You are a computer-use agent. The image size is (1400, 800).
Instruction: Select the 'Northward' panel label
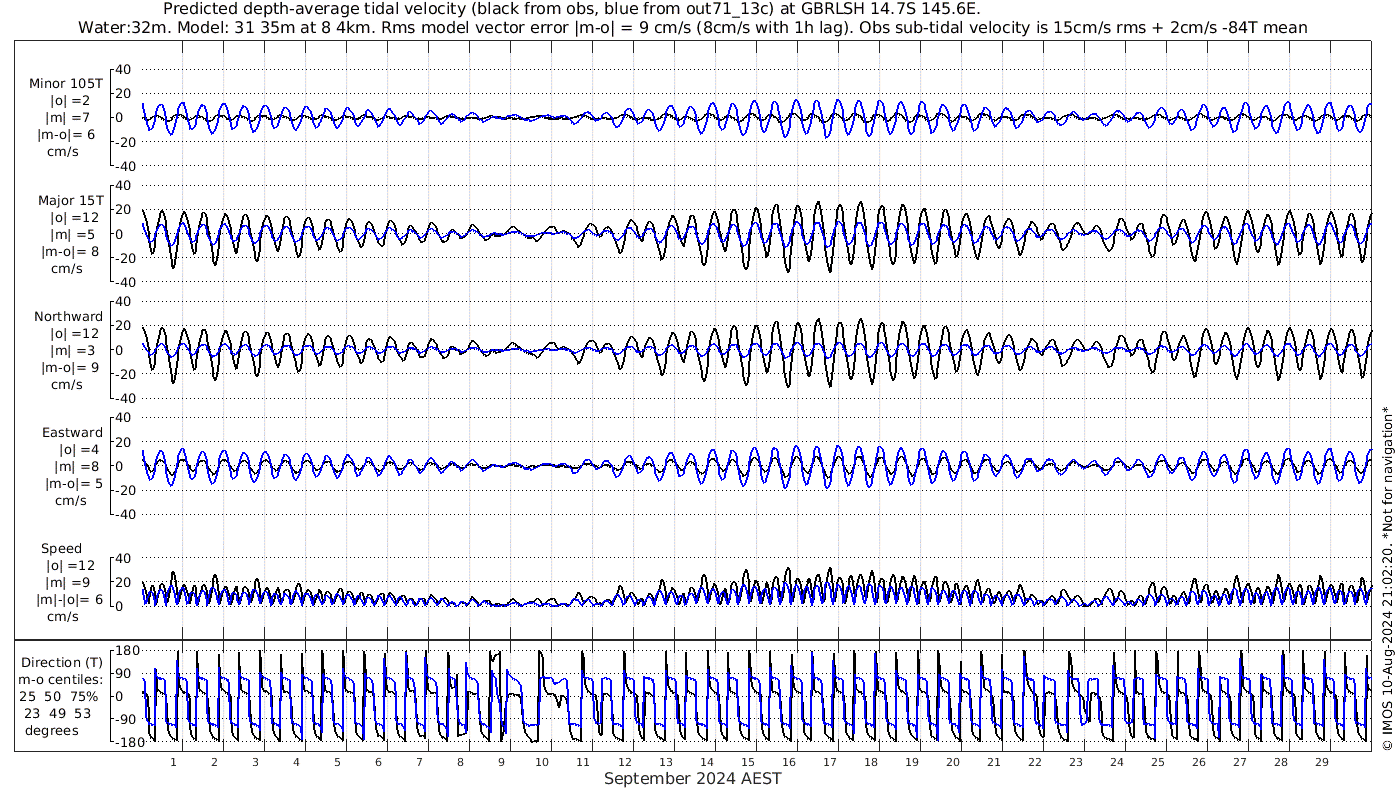click(x=69, y=317)
